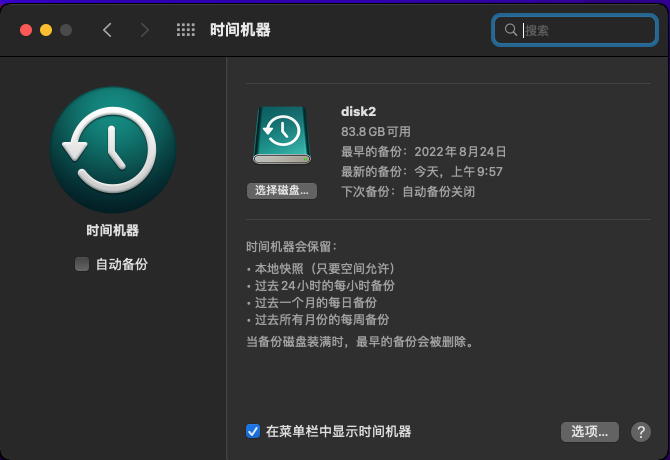Go forward with the right chevron

(x=145, y=30)
